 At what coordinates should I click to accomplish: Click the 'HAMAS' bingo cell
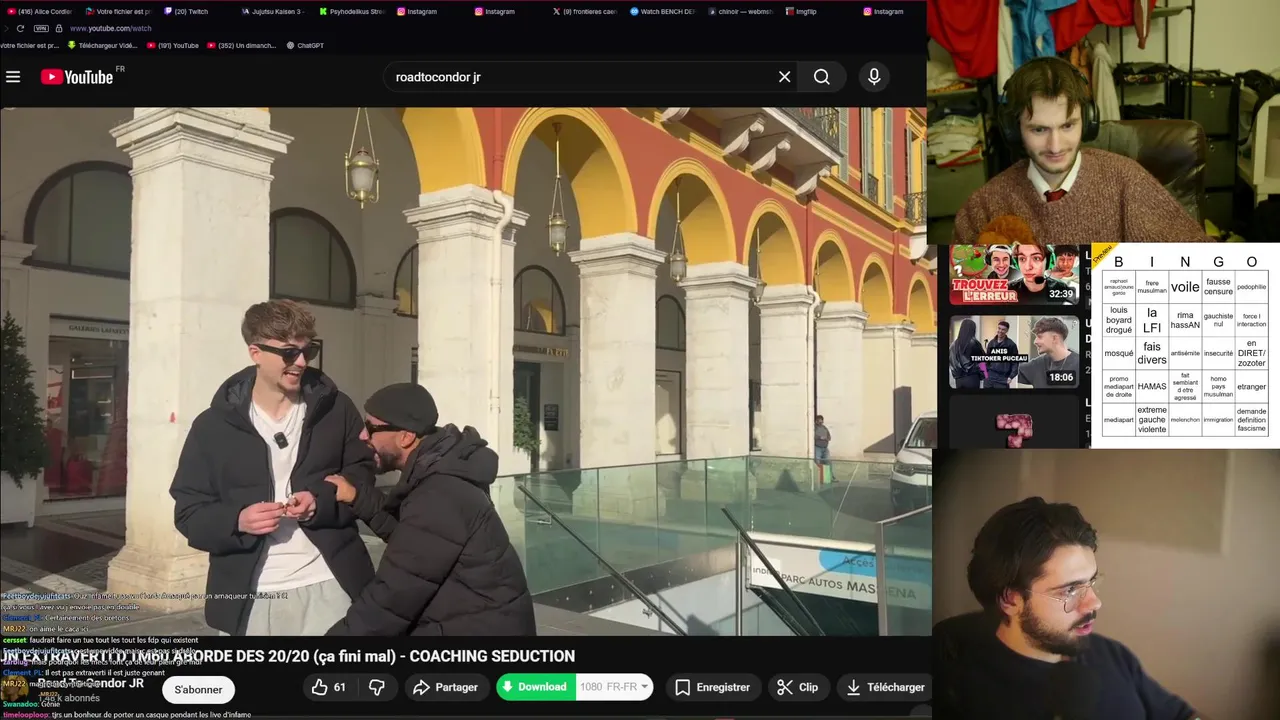tap(1152, 386)
